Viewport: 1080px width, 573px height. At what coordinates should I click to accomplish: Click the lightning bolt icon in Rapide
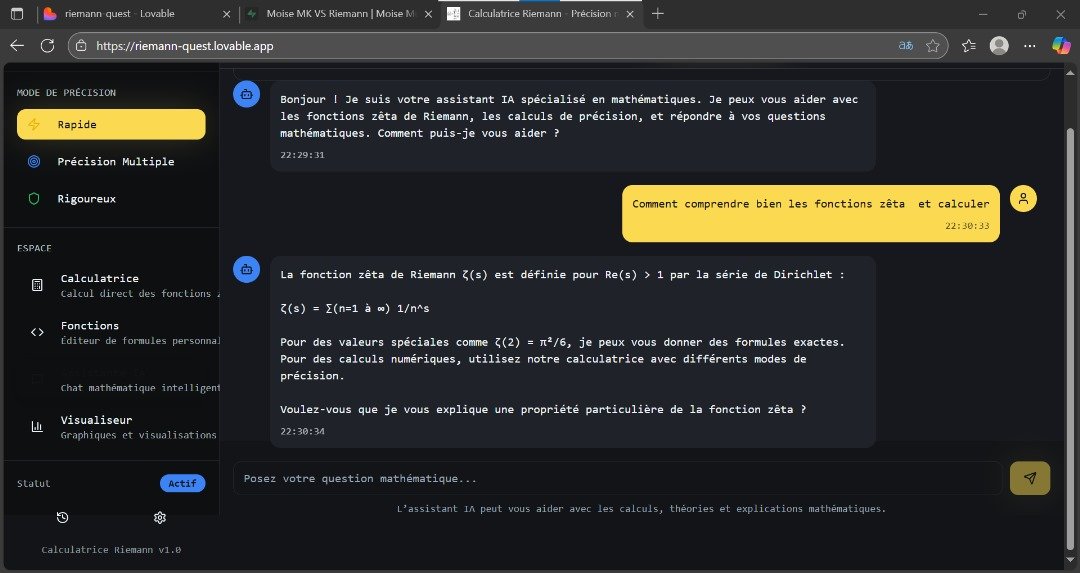pos(34,124)
